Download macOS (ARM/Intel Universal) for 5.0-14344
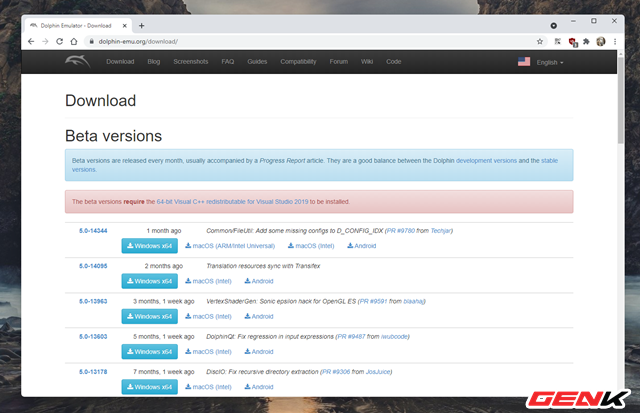 [230, 246]
